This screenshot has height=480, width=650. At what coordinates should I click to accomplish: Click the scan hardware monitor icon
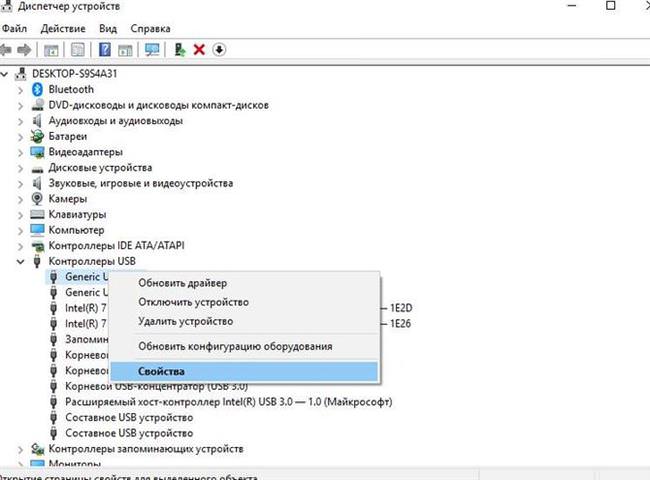(x=152, y=50)
